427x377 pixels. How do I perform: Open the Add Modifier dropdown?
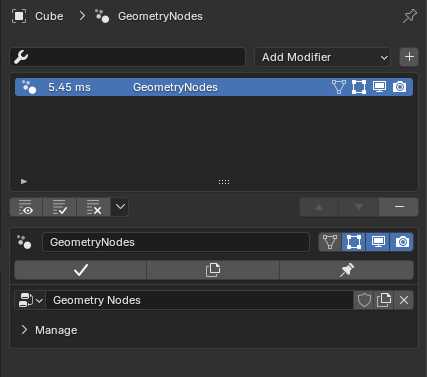point(322,57)
